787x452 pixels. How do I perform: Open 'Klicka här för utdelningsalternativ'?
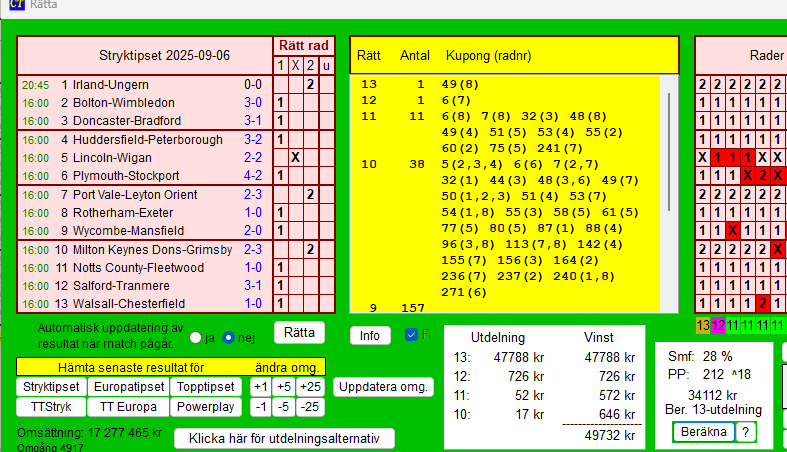click(284, 439)
